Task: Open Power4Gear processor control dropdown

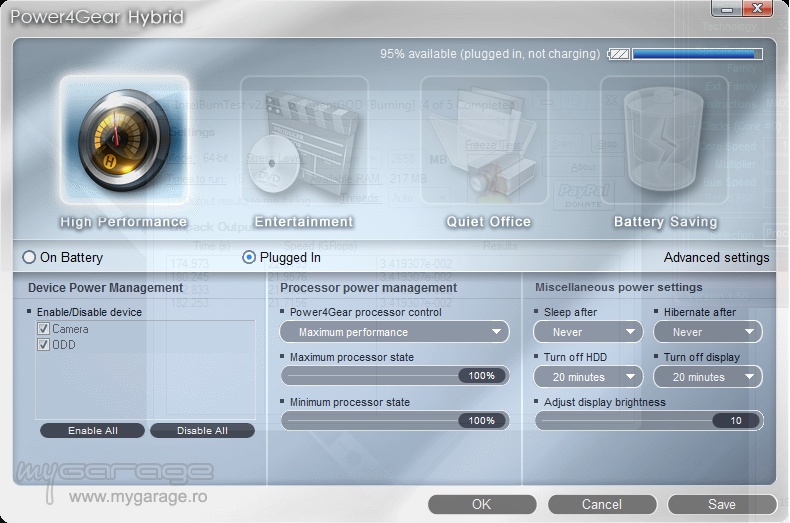Action: (394, 332)
